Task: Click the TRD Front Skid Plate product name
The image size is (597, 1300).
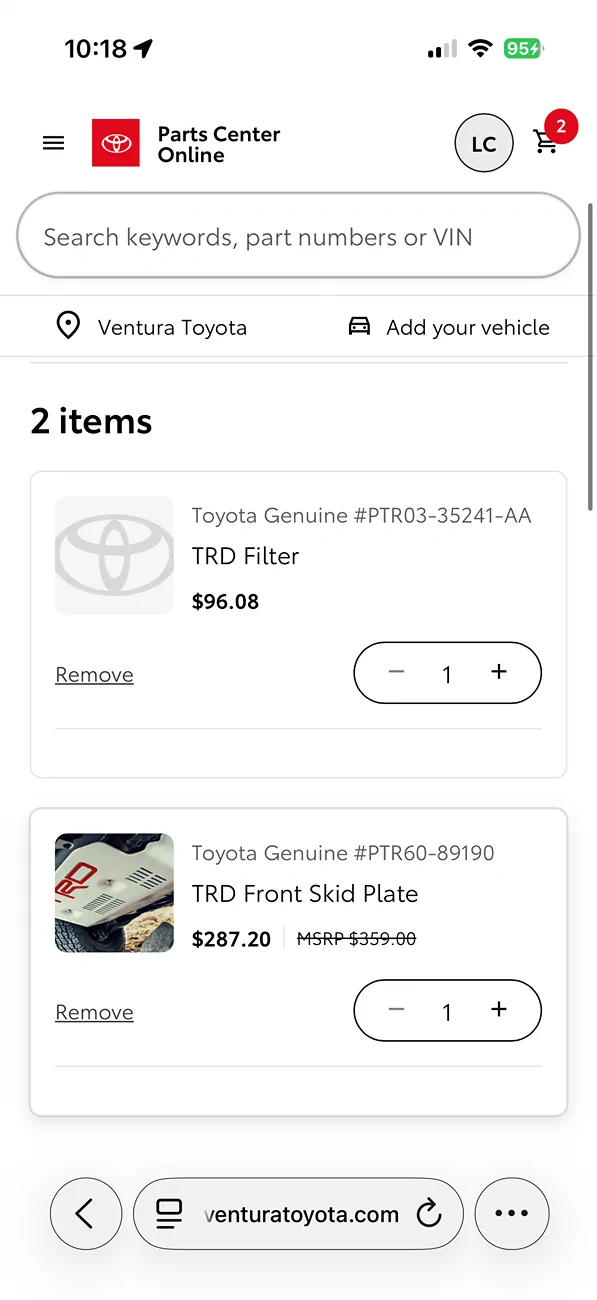Action: click(x=305, y=893)
